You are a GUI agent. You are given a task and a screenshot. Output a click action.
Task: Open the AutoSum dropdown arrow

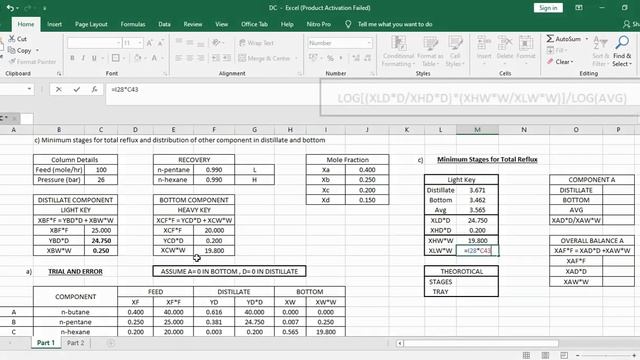coord(587,39)
